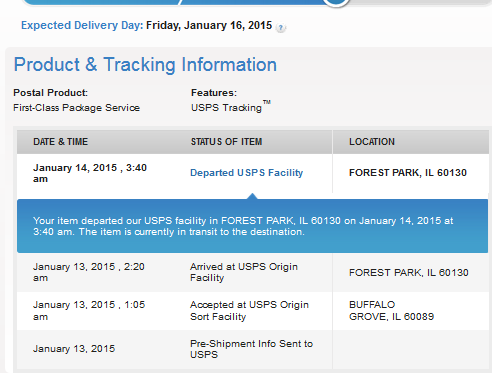Open the Departed USPS Facility link
The height and width of the screenshot is (373, 492).
point(246,173)
